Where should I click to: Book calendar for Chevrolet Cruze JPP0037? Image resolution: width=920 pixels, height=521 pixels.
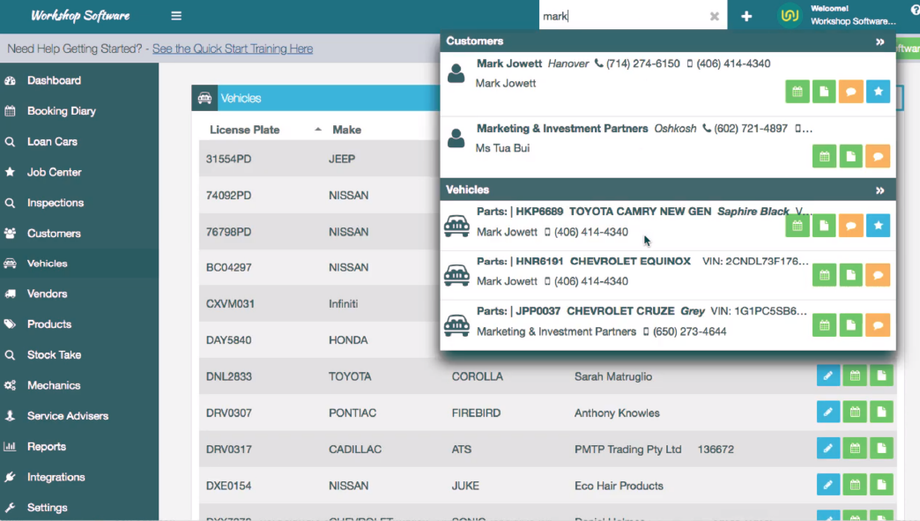(x=824, y=325)
